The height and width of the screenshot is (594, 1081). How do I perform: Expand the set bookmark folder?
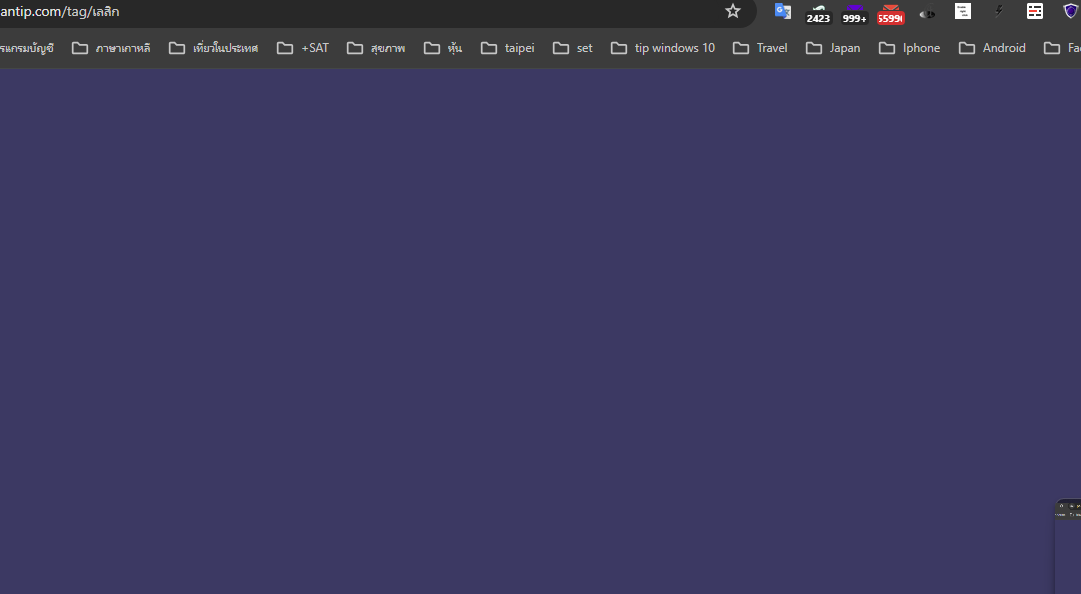(x=573, y=48)
